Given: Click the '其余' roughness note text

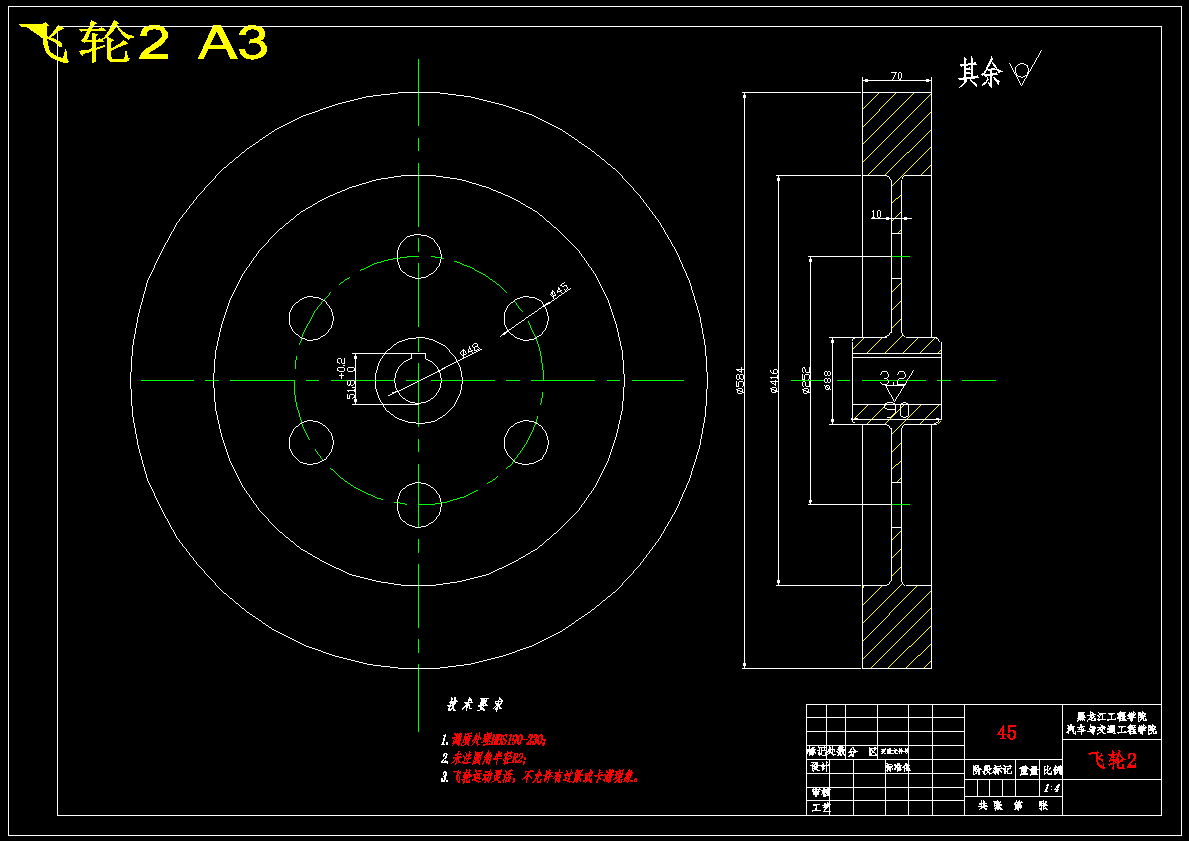Looking at the screenshot, I should click(980, 73).
